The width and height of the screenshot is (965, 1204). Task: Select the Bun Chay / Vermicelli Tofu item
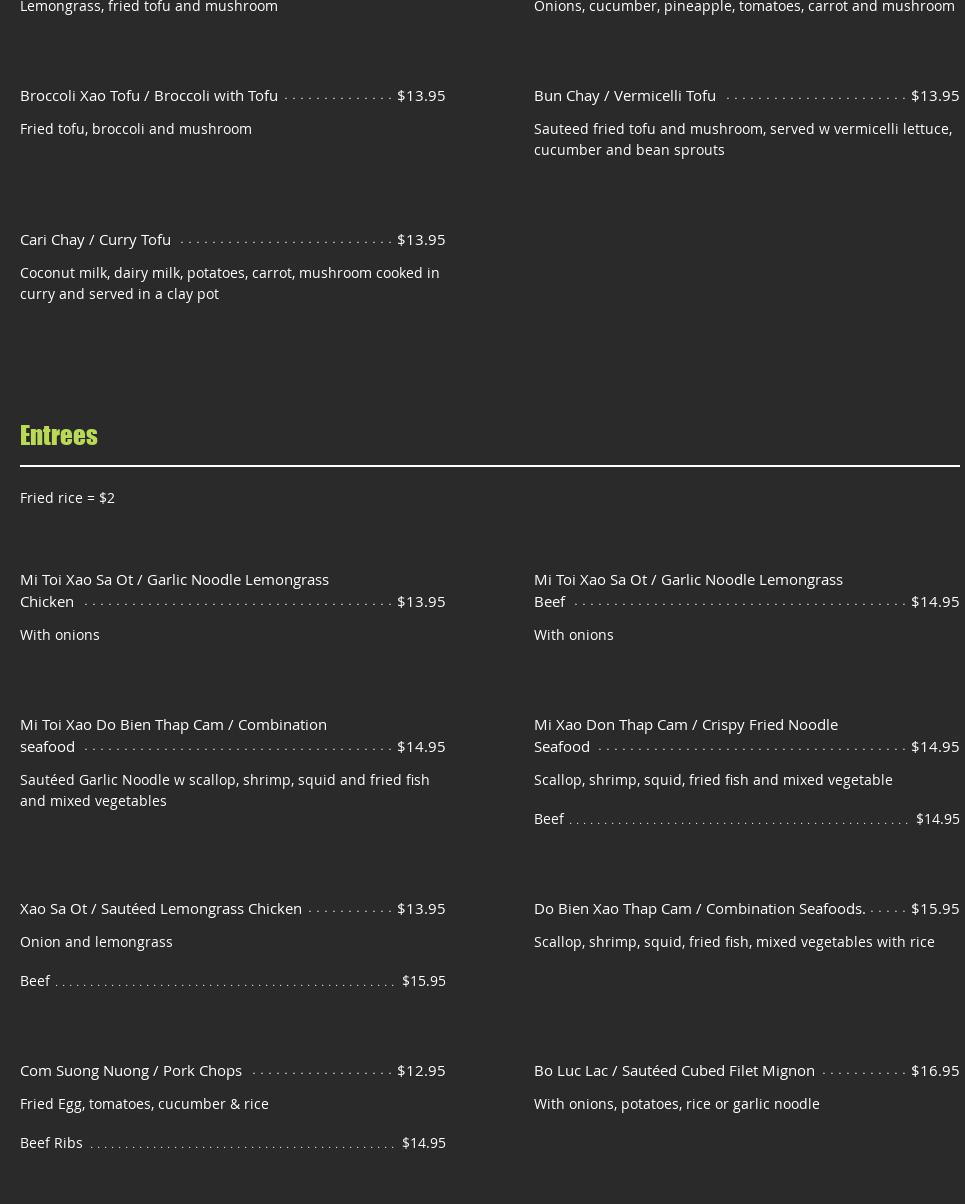point(625,95)
